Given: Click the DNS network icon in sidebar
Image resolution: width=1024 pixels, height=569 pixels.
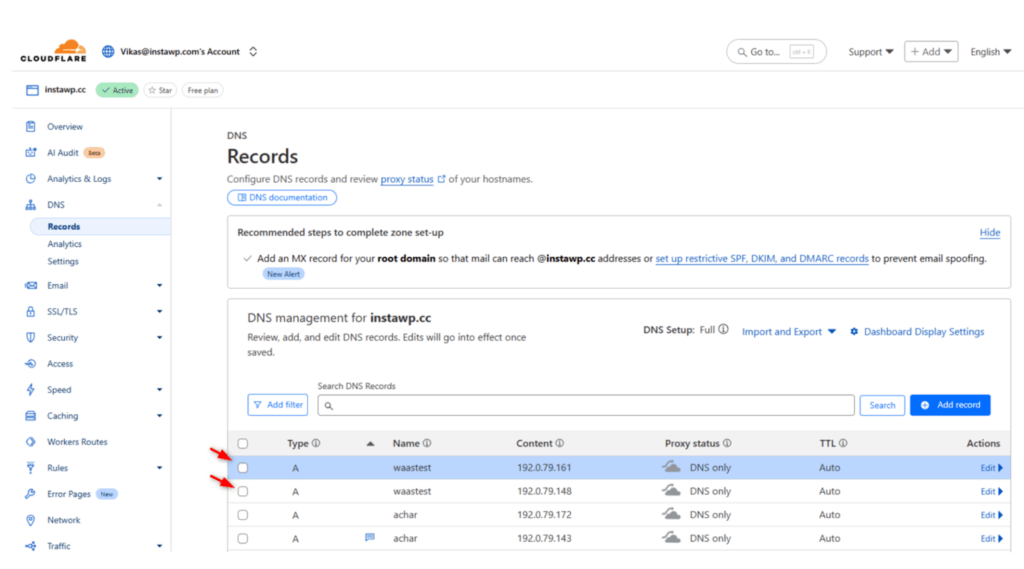Looking at the screenshot, I should [31, 204].
